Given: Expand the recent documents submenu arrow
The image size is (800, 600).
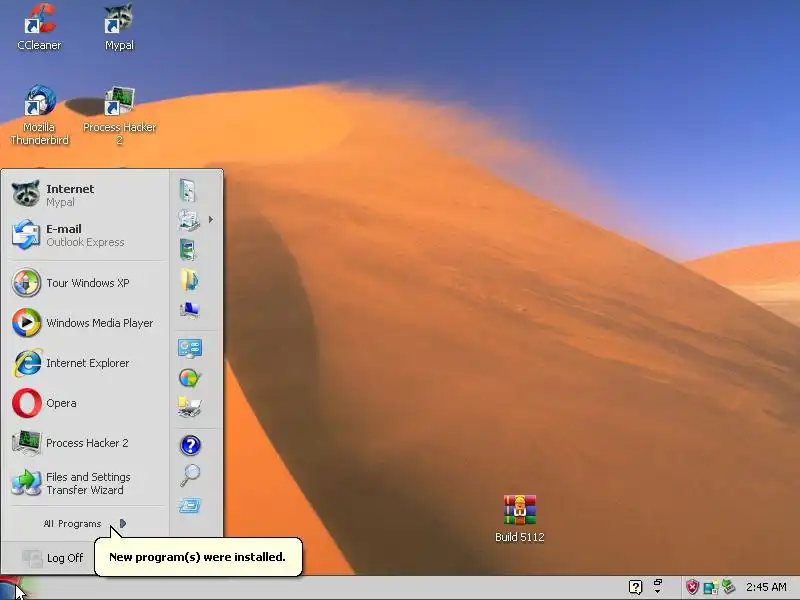Looking at the screenshot, I should 211,220.
